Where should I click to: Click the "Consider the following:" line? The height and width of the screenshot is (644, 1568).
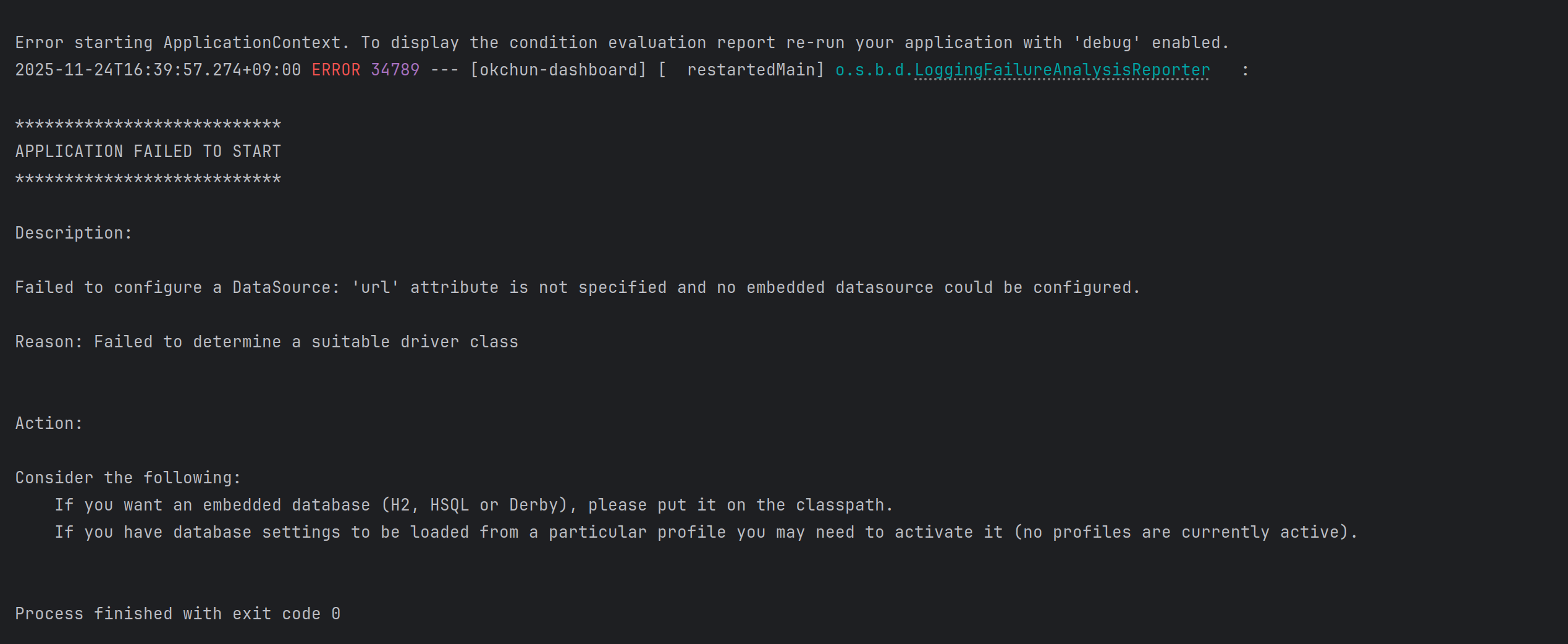click(128, 478)
